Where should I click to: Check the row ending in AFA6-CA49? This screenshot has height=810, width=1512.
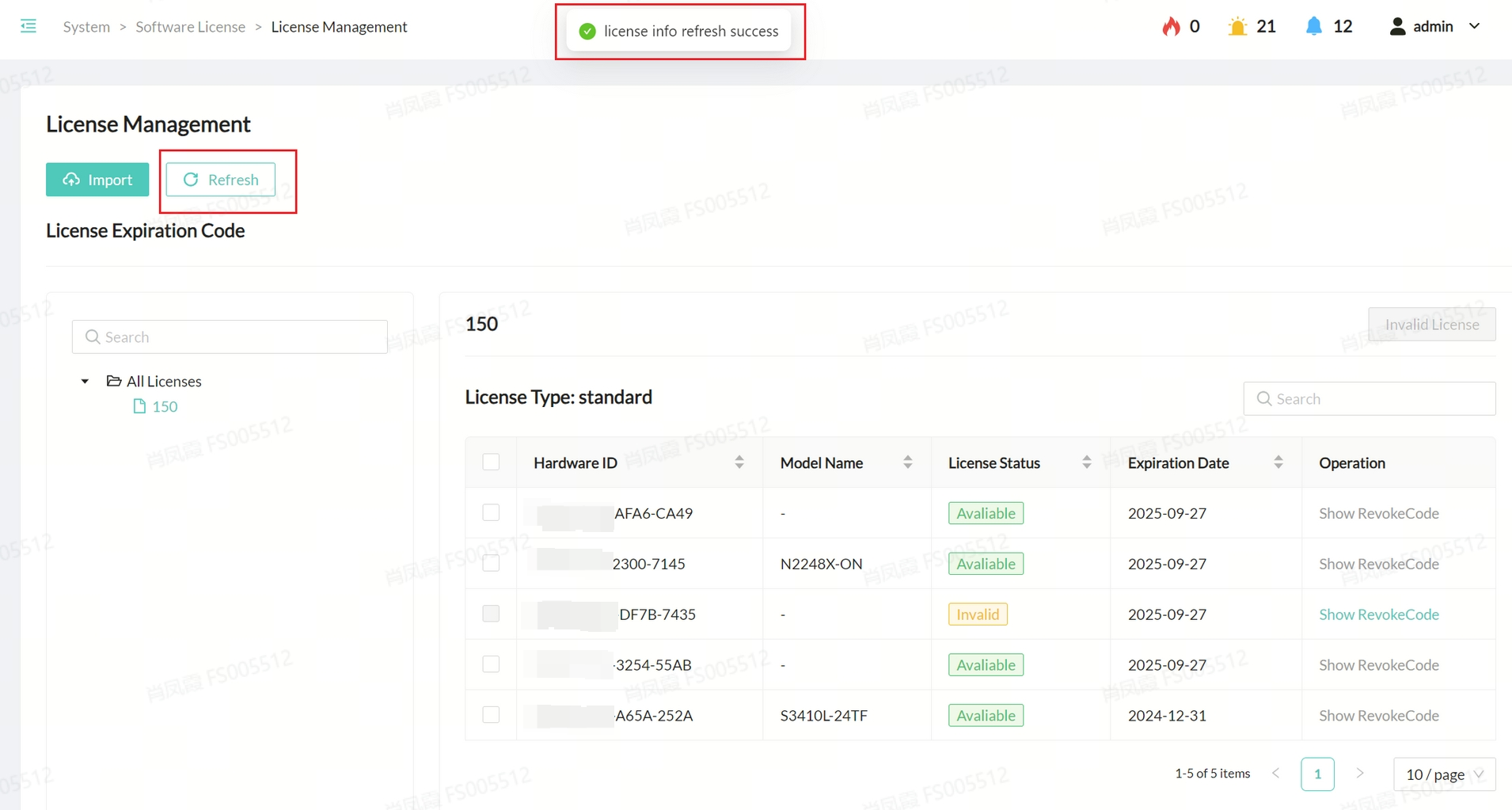pyautogui.click(x=491, y=513)
